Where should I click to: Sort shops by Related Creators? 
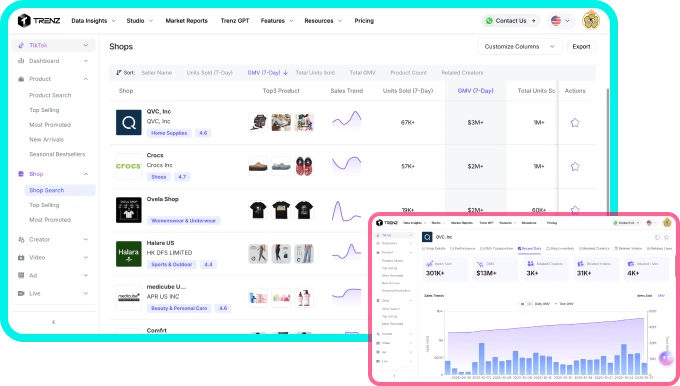[462, 73]
